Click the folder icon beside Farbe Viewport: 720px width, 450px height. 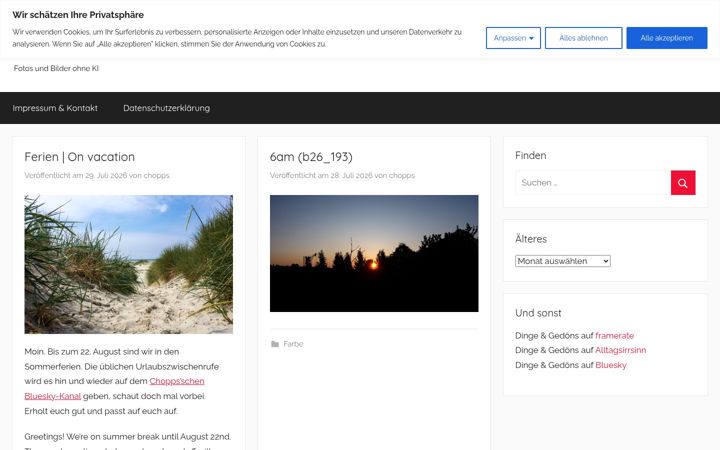coord(275,344)
